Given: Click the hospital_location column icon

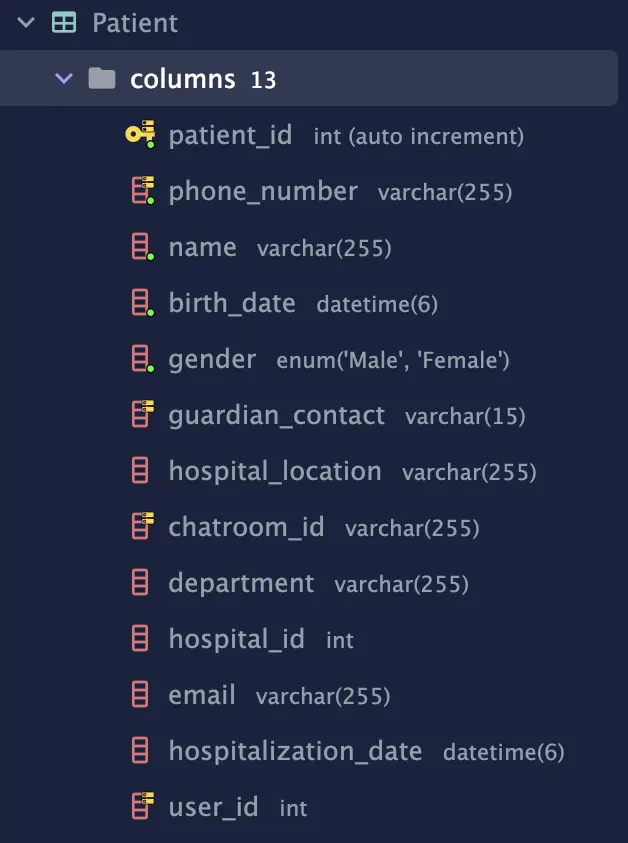Looking at the screenshot, I should (x=141, y=470).
